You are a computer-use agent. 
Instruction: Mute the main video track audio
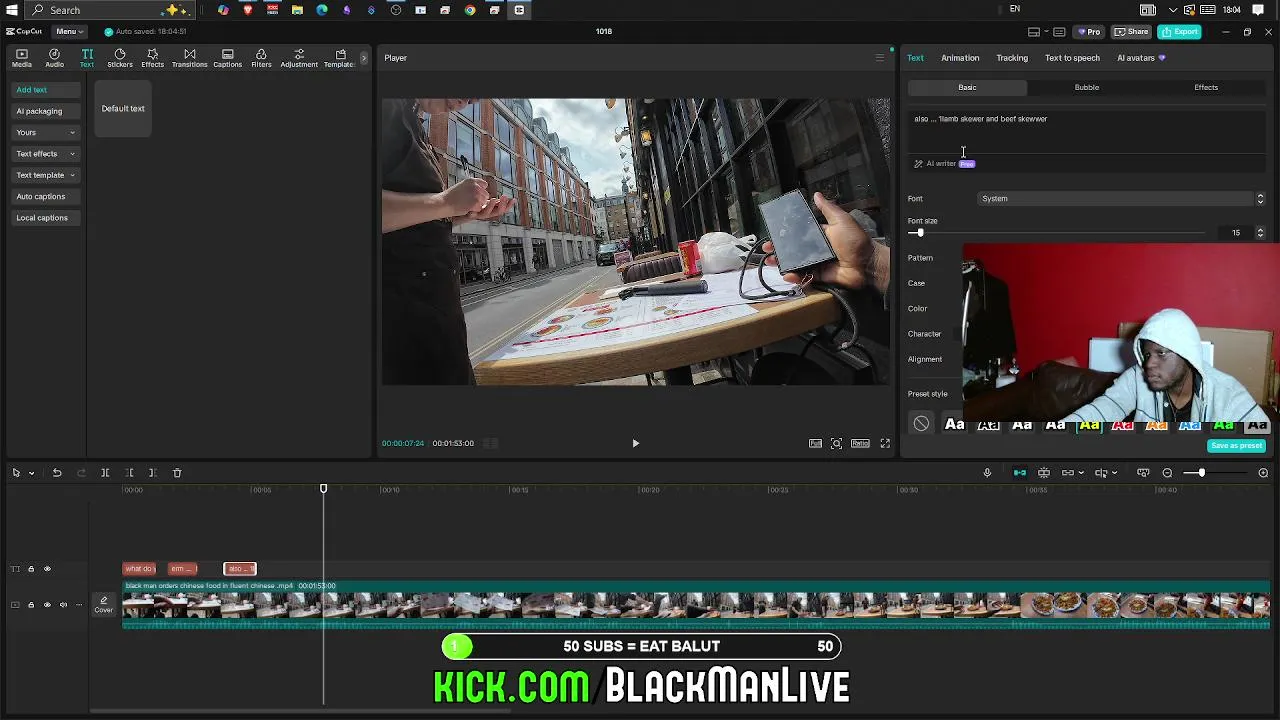click(x=63, y=605)
